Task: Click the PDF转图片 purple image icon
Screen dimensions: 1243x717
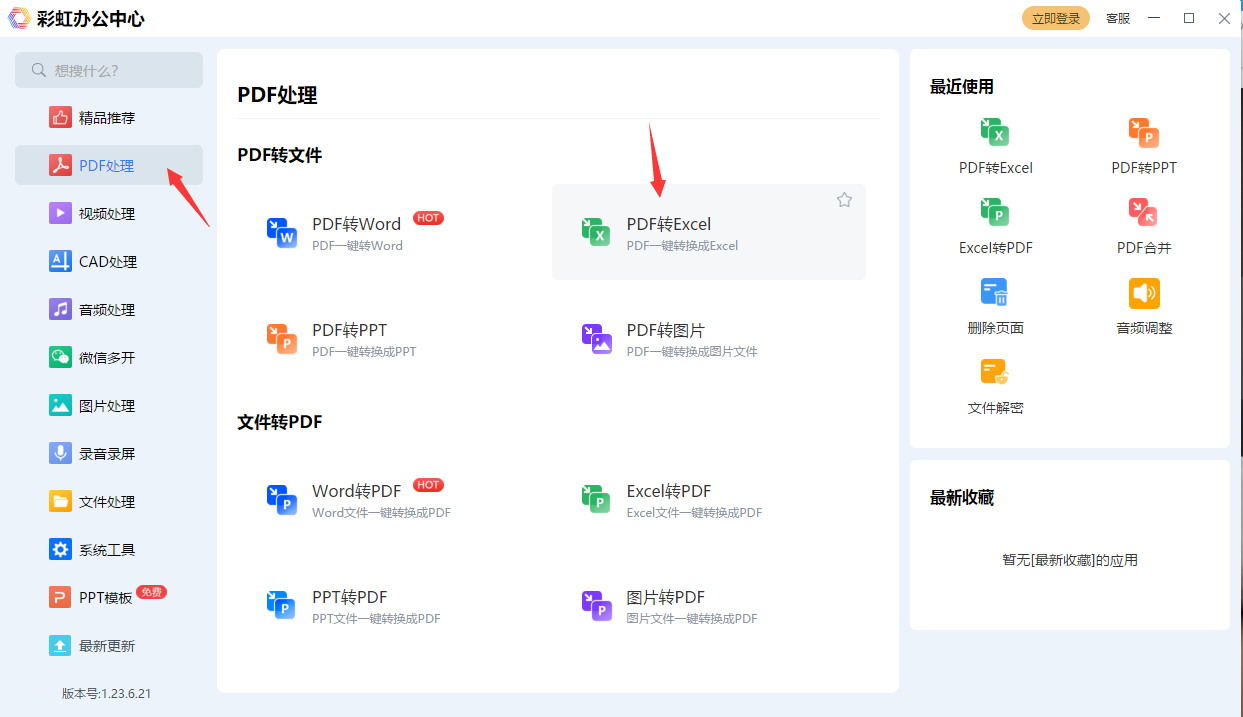Action: click(x=597, y=338)
